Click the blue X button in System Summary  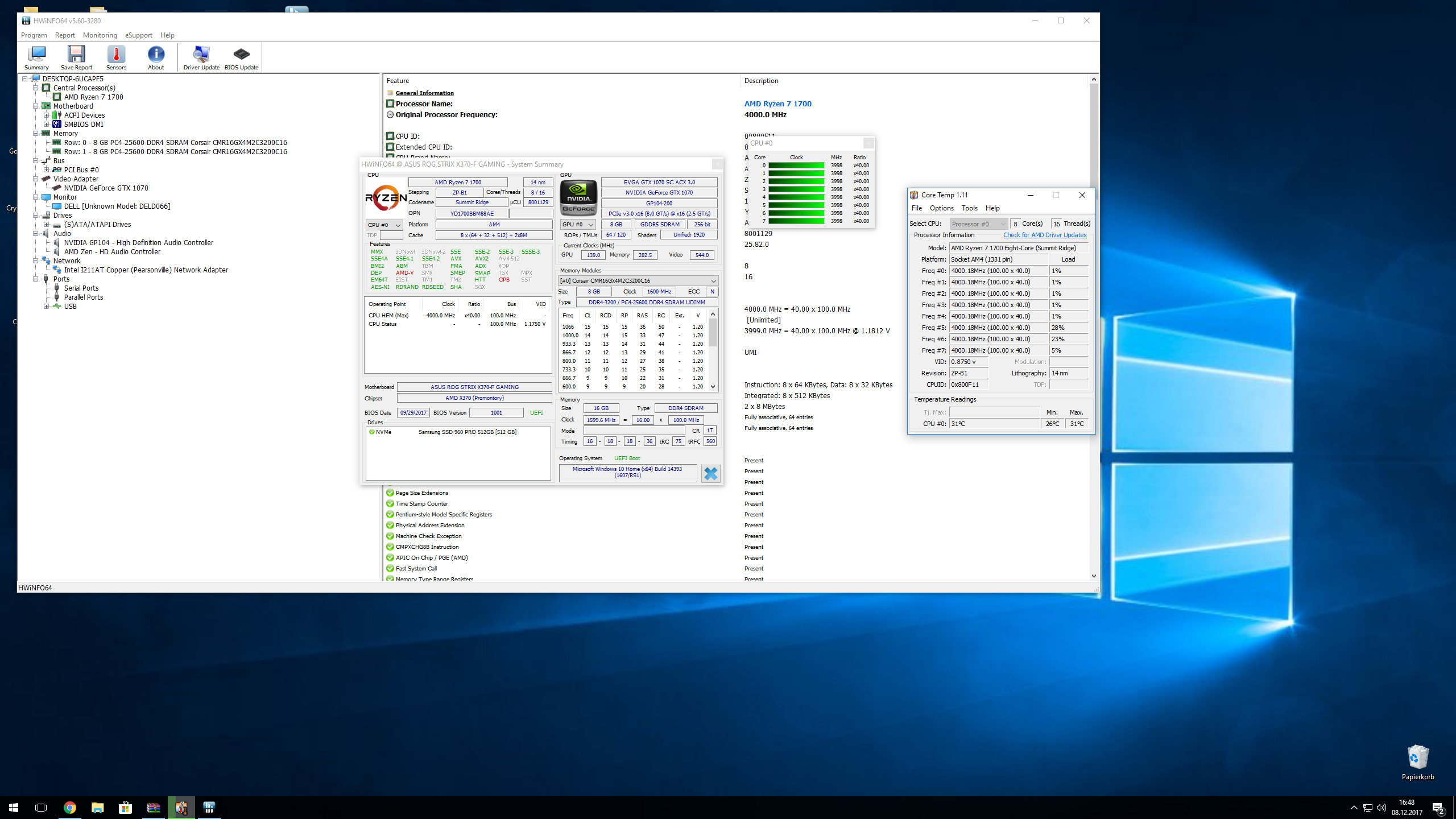(x=710, y=473)
